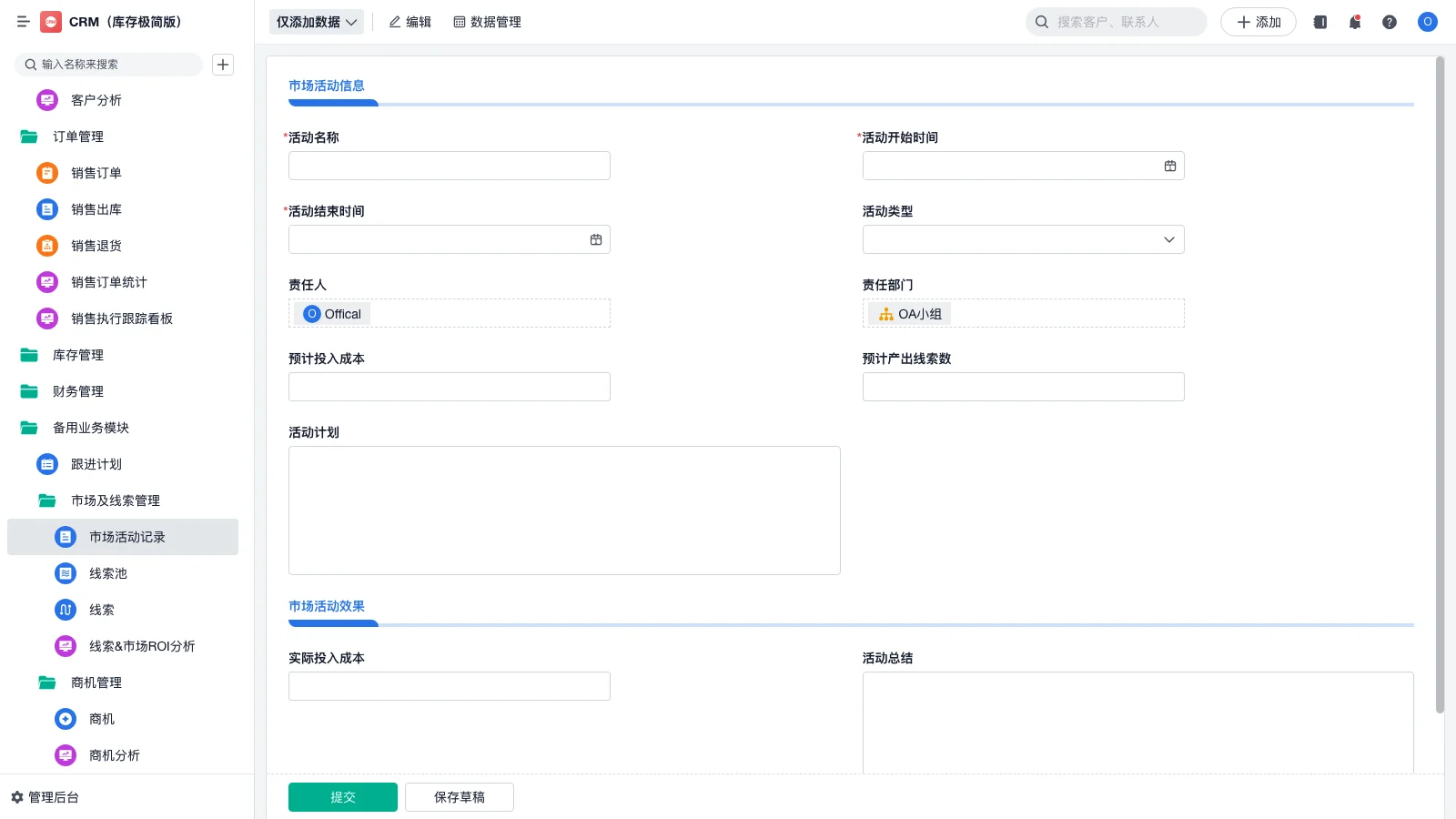Expand the 库存管理 folder
The image size is (1456, 819).
tap(78, 355)
